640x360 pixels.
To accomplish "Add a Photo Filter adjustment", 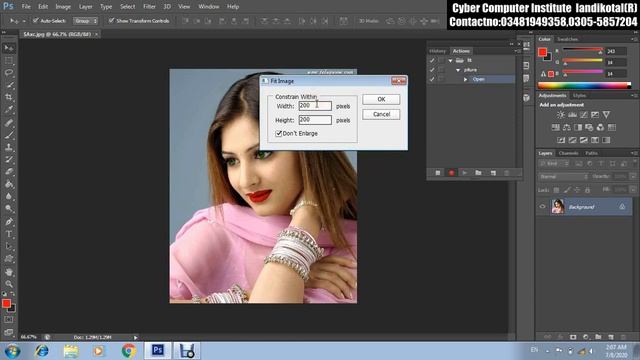I will [x=589, y=127].
